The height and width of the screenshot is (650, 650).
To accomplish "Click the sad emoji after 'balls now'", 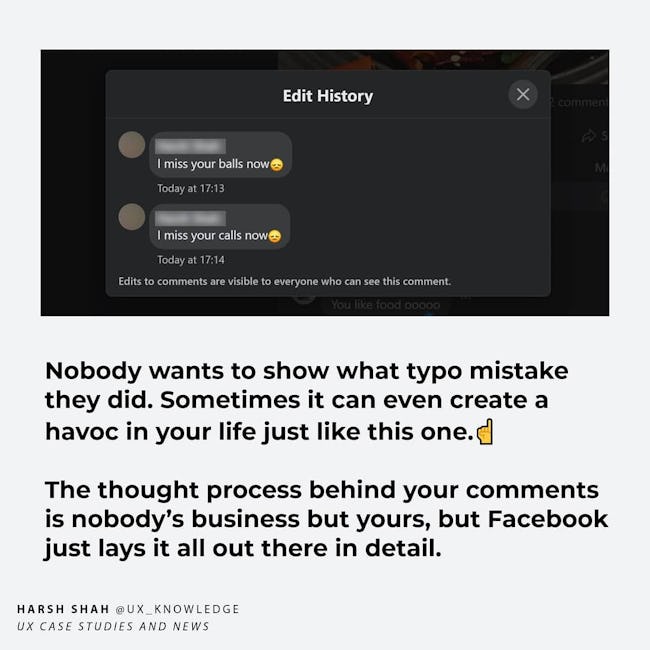I will coord(276,165).
